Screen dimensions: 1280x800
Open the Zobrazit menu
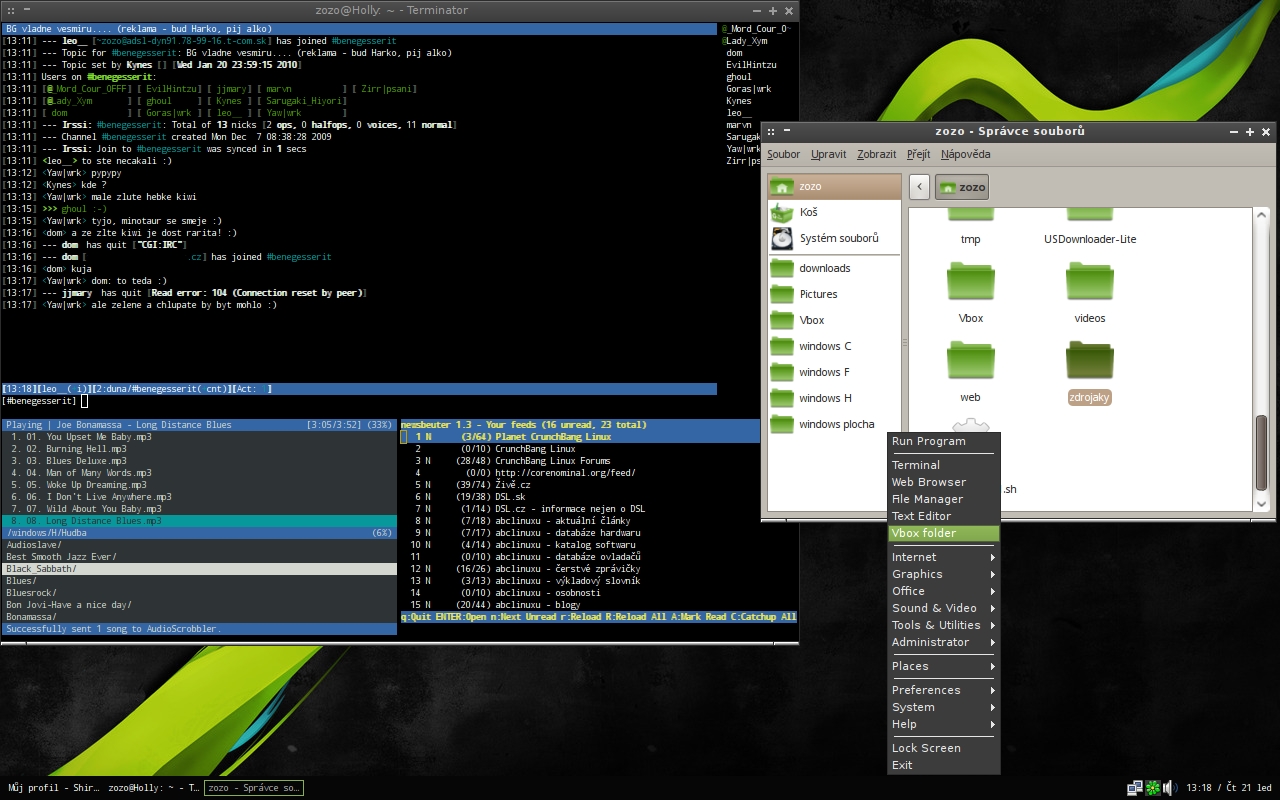coord(877,154)
